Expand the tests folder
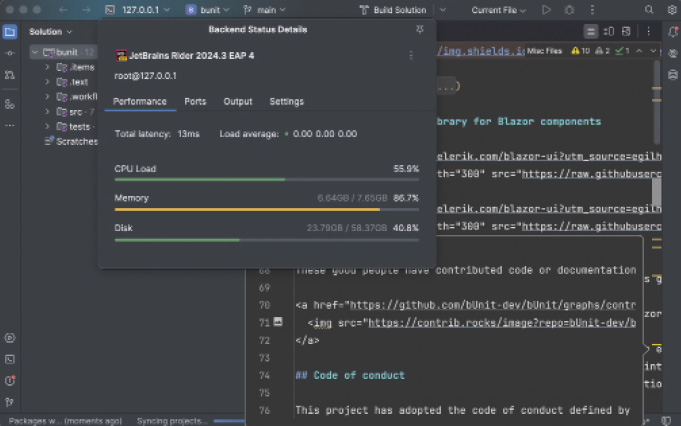The width and height of the screenshot is (681, 426). pos(47,127)
